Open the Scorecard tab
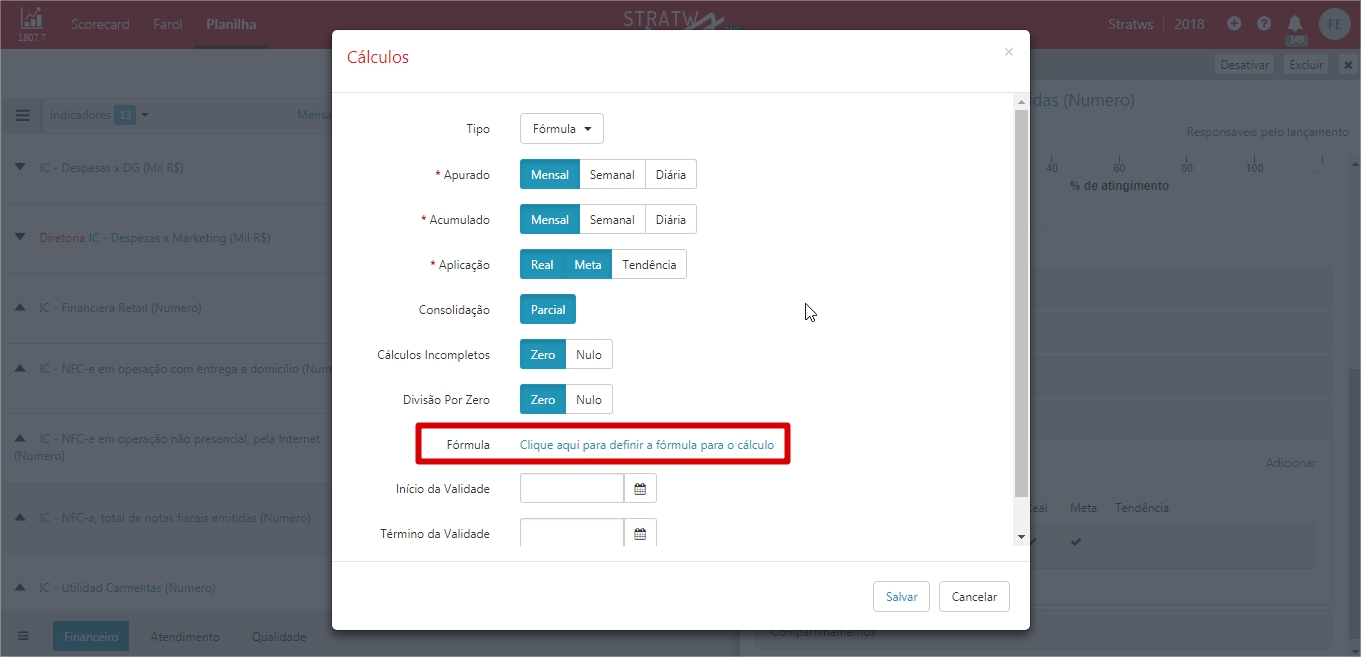Viewport: 1361px width, 657px height. tap(100, 24)
